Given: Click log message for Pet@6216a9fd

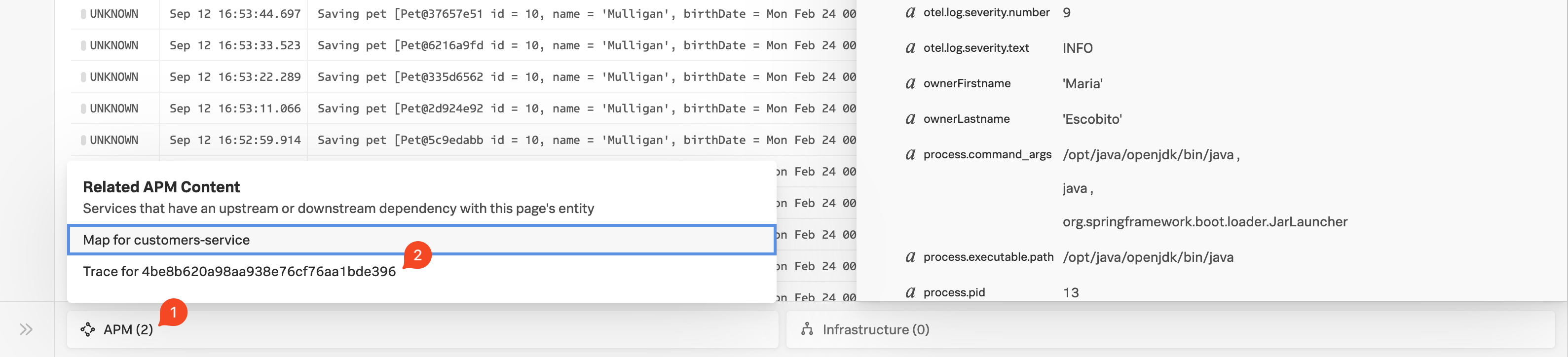Looking at the screenshot, I should (x=586, y=45).
